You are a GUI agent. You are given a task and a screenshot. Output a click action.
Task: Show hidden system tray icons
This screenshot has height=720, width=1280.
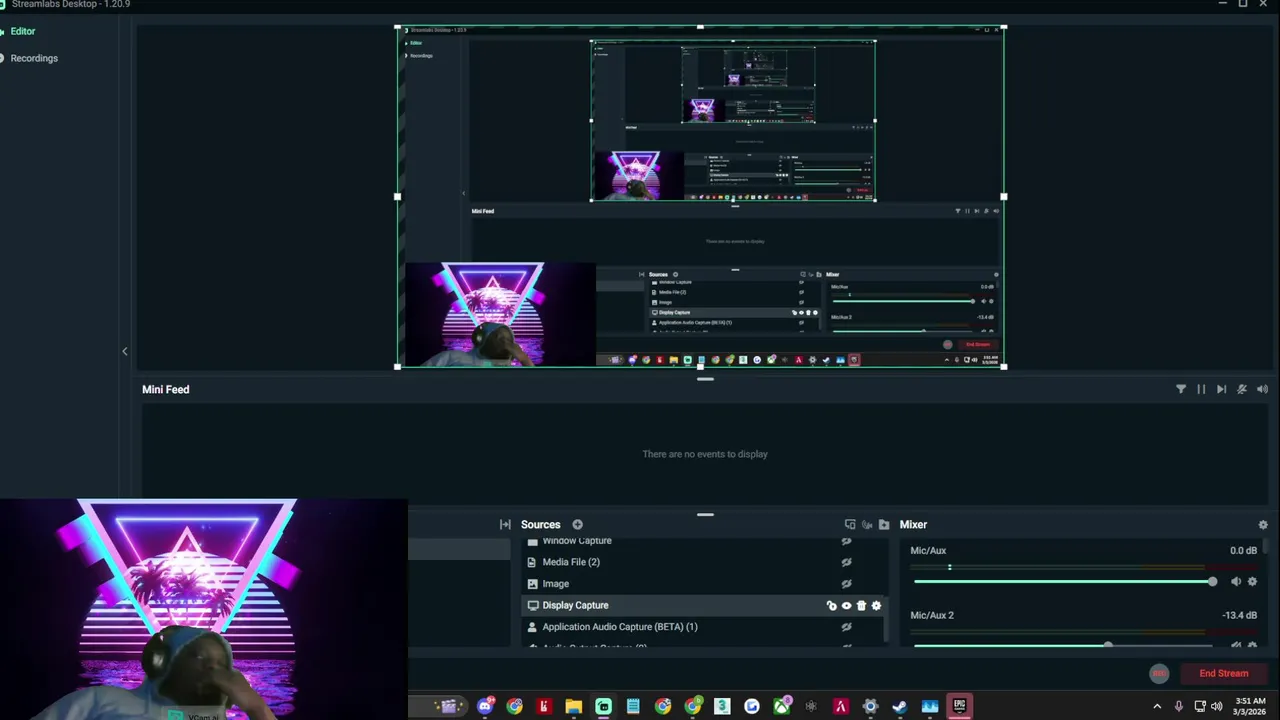tap(1157, 706)
